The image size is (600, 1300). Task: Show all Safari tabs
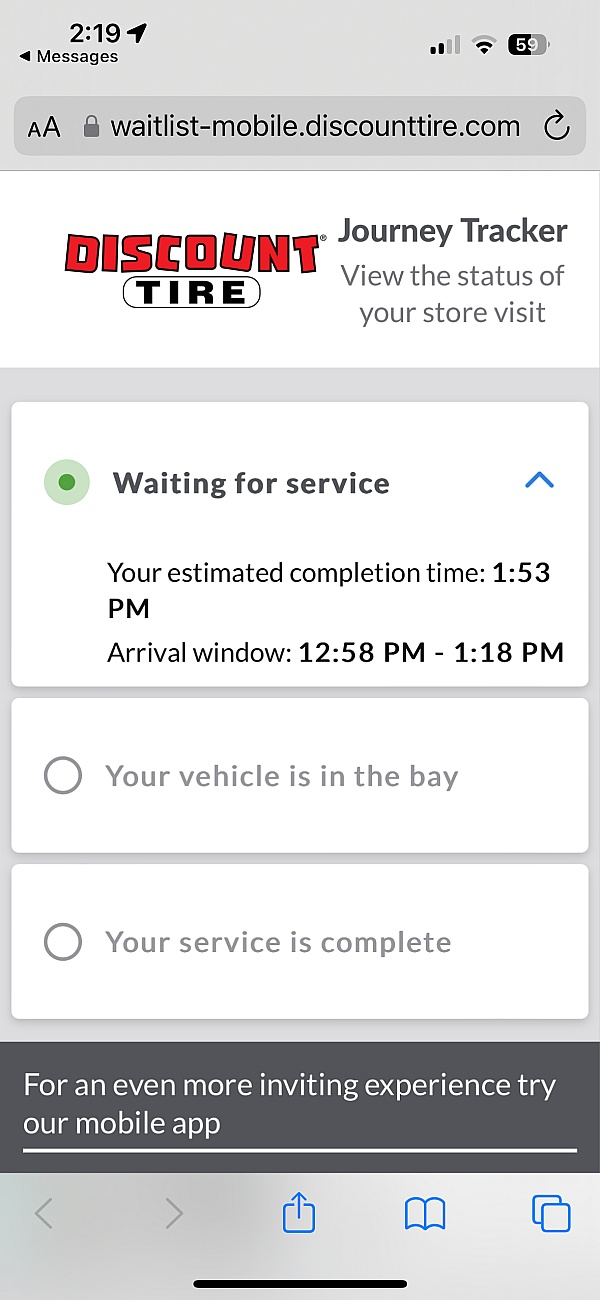[x=551, y=1214]
